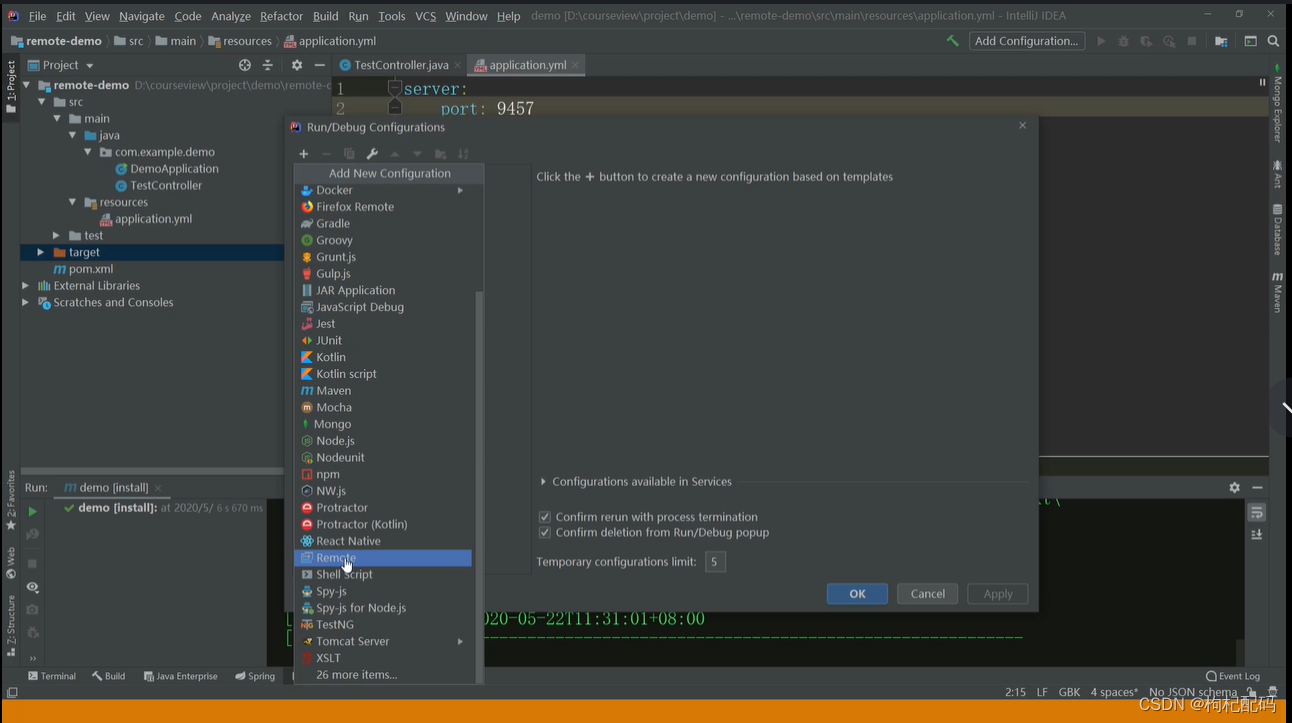
Task: Select Kotlin script configuration type
Action: point(383,374)
